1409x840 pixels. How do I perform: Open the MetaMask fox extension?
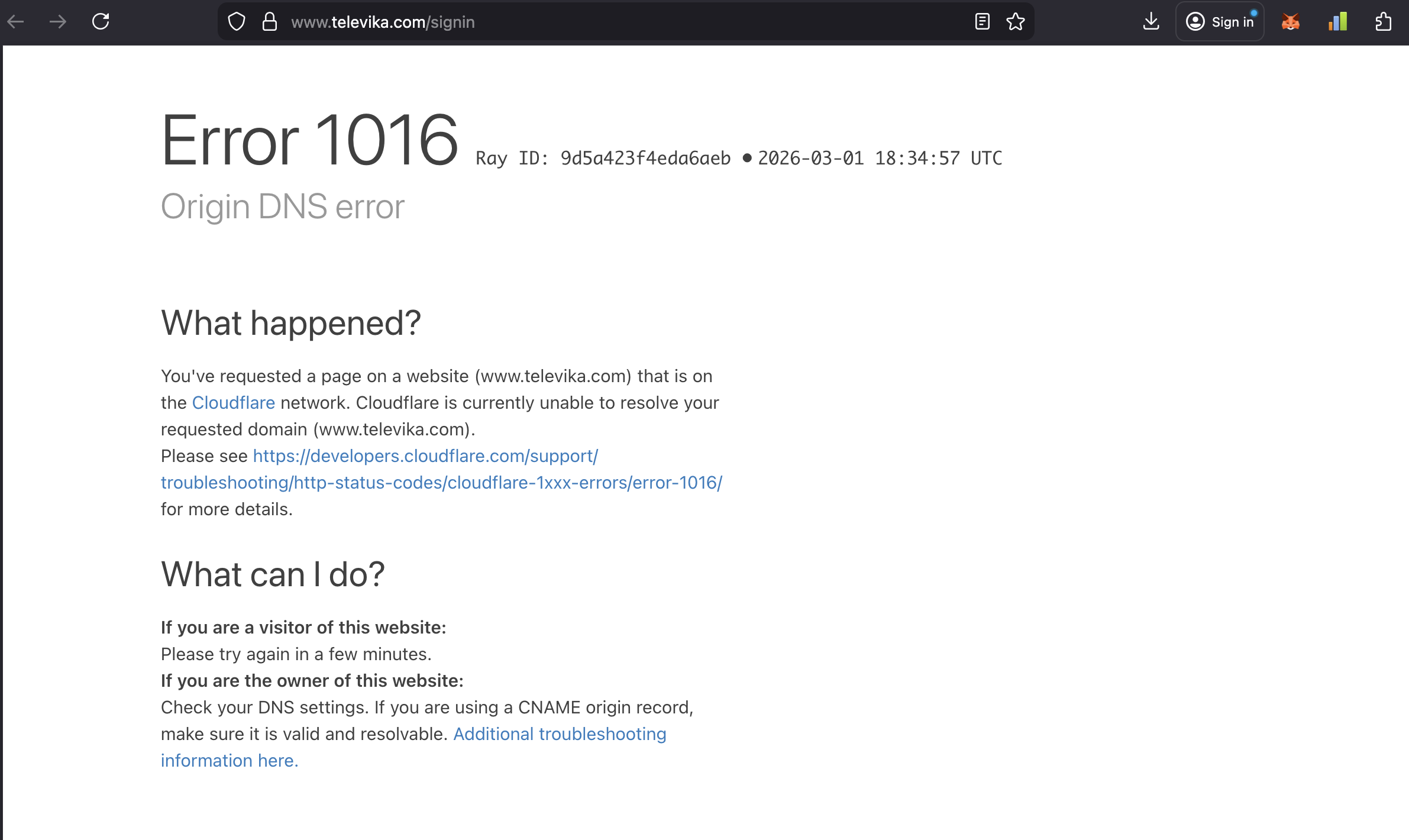[x=1290, y=22]
